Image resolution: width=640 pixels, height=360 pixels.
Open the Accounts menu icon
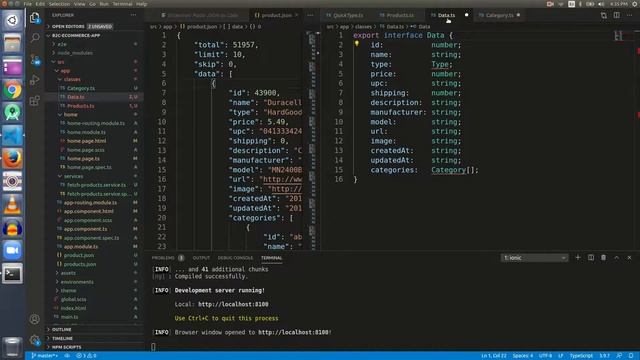[x=35, y=319]
